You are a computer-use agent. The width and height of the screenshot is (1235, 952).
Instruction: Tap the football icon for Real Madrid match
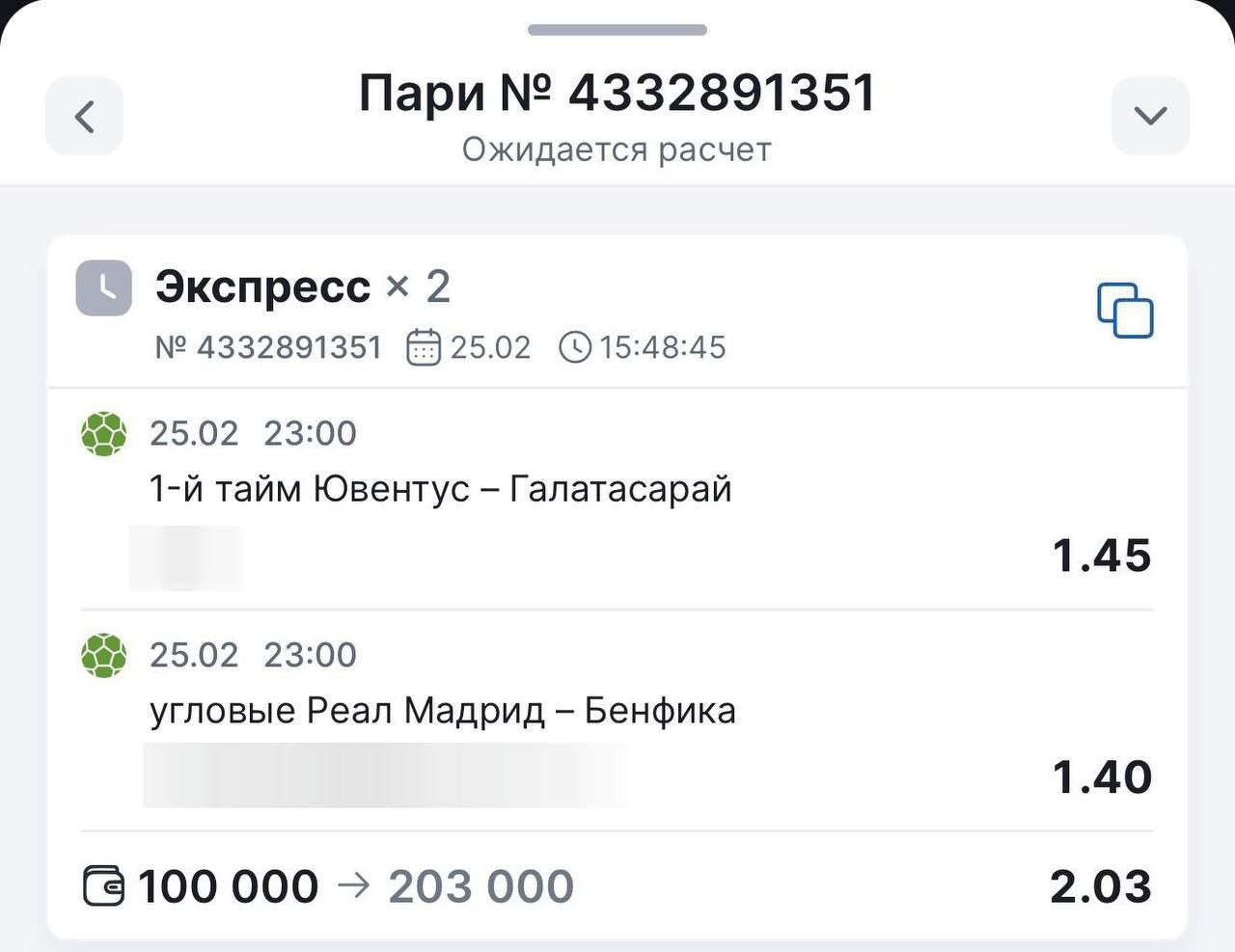tap(103, 656)
